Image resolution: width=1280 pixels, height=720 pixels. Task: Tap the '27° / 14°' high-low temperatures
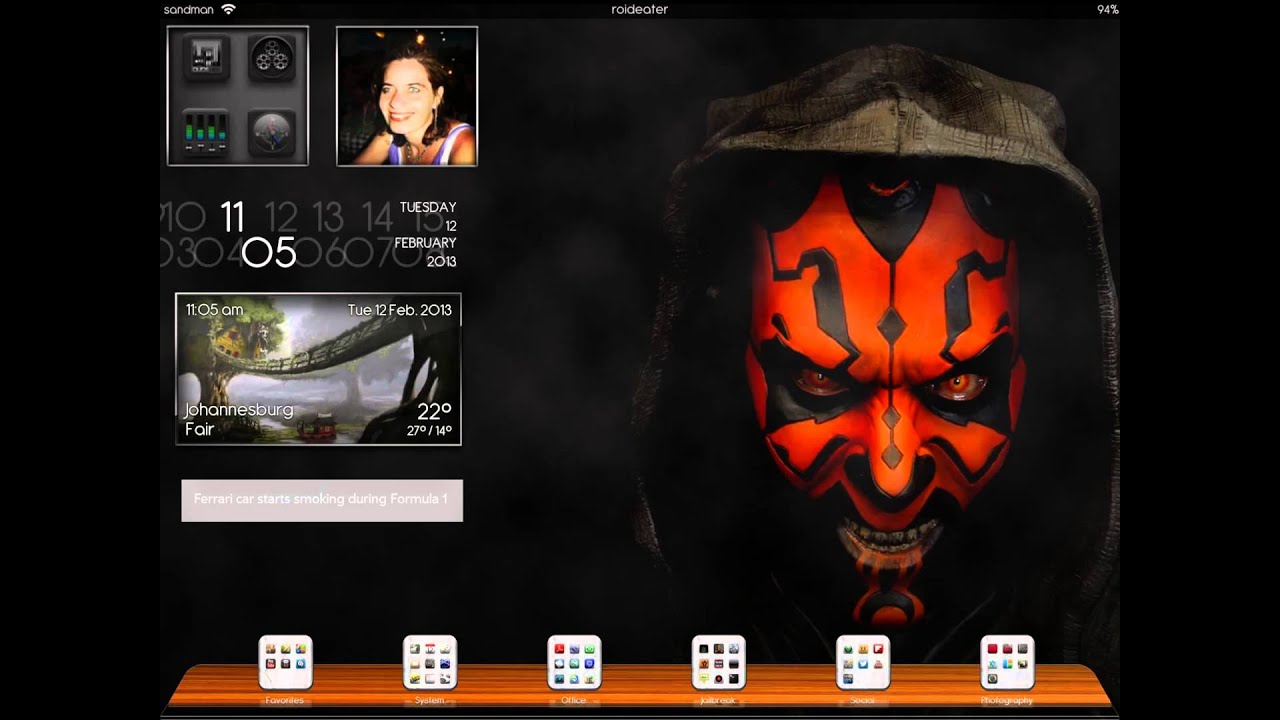[429, 431]
